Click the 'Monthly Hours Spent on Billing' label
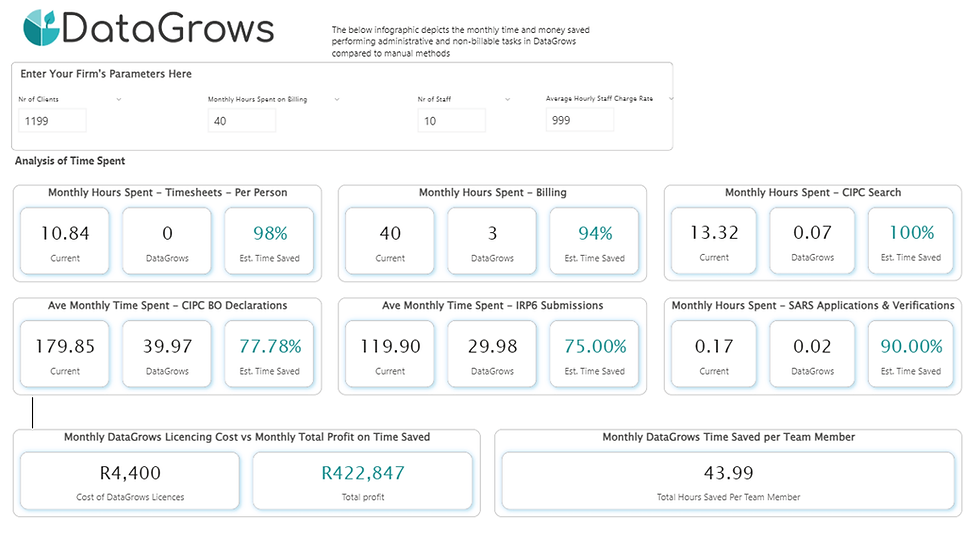This screenshot has height=538, width=980. tap(257, 99)
